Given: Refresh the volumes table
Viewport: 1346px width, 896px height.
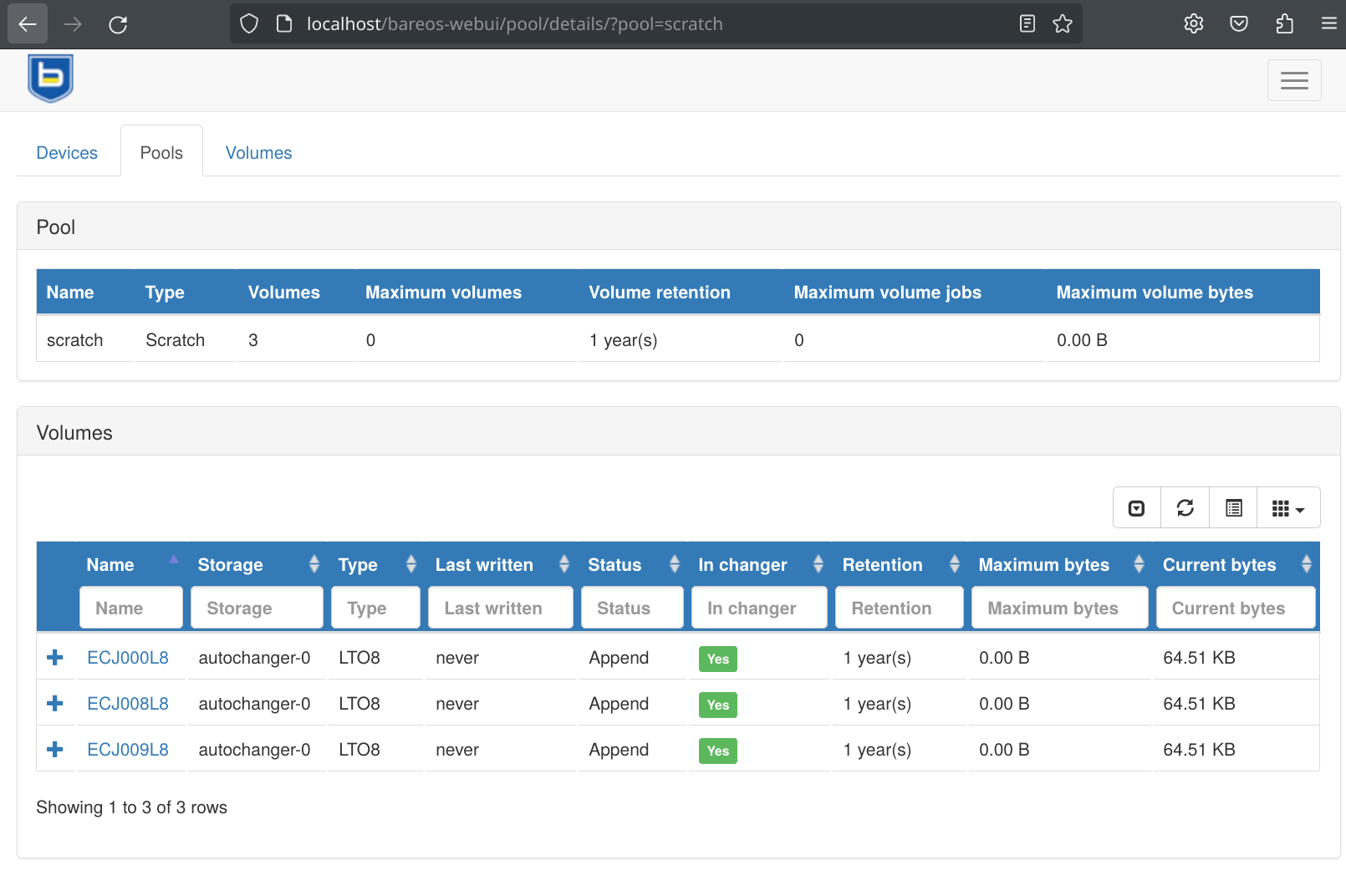Looking at the screenshot, I should 1185,508.
